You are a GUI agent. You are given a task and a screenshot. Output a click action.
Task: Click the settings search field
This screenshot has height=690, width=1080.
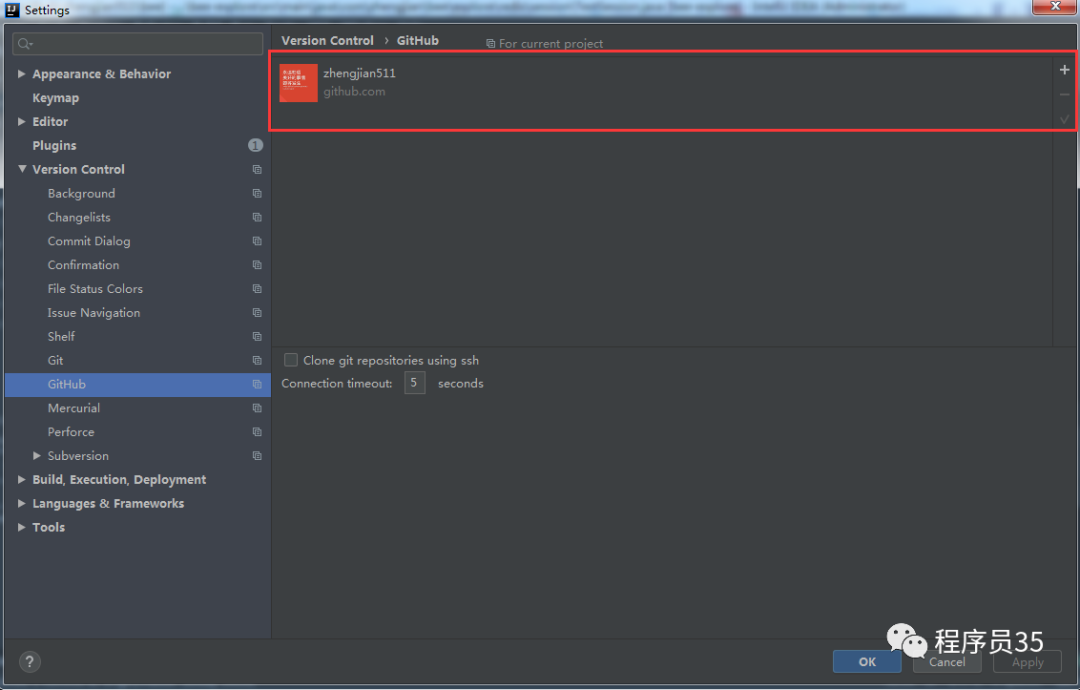point(138,43)
